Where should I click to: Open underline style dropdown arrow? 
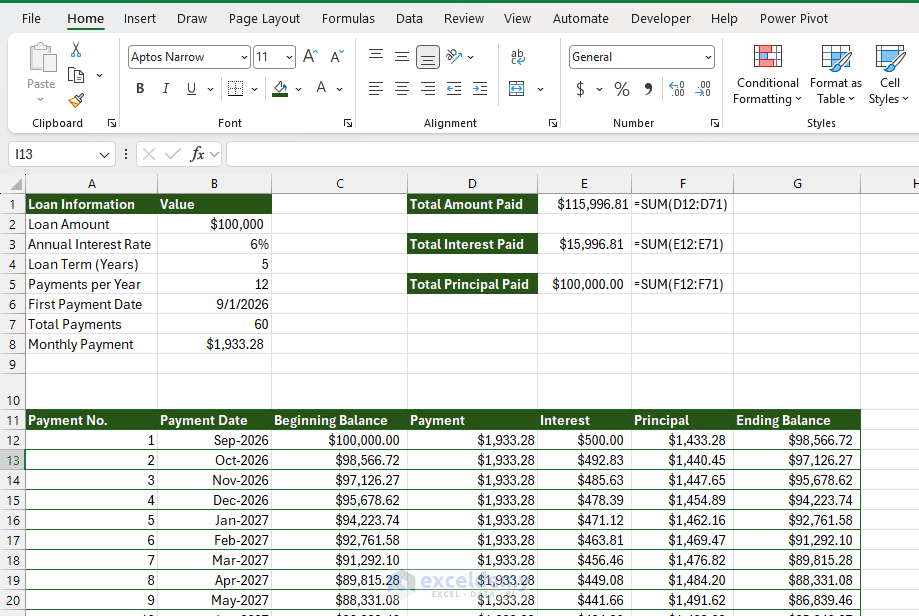(x=210, y=89)
